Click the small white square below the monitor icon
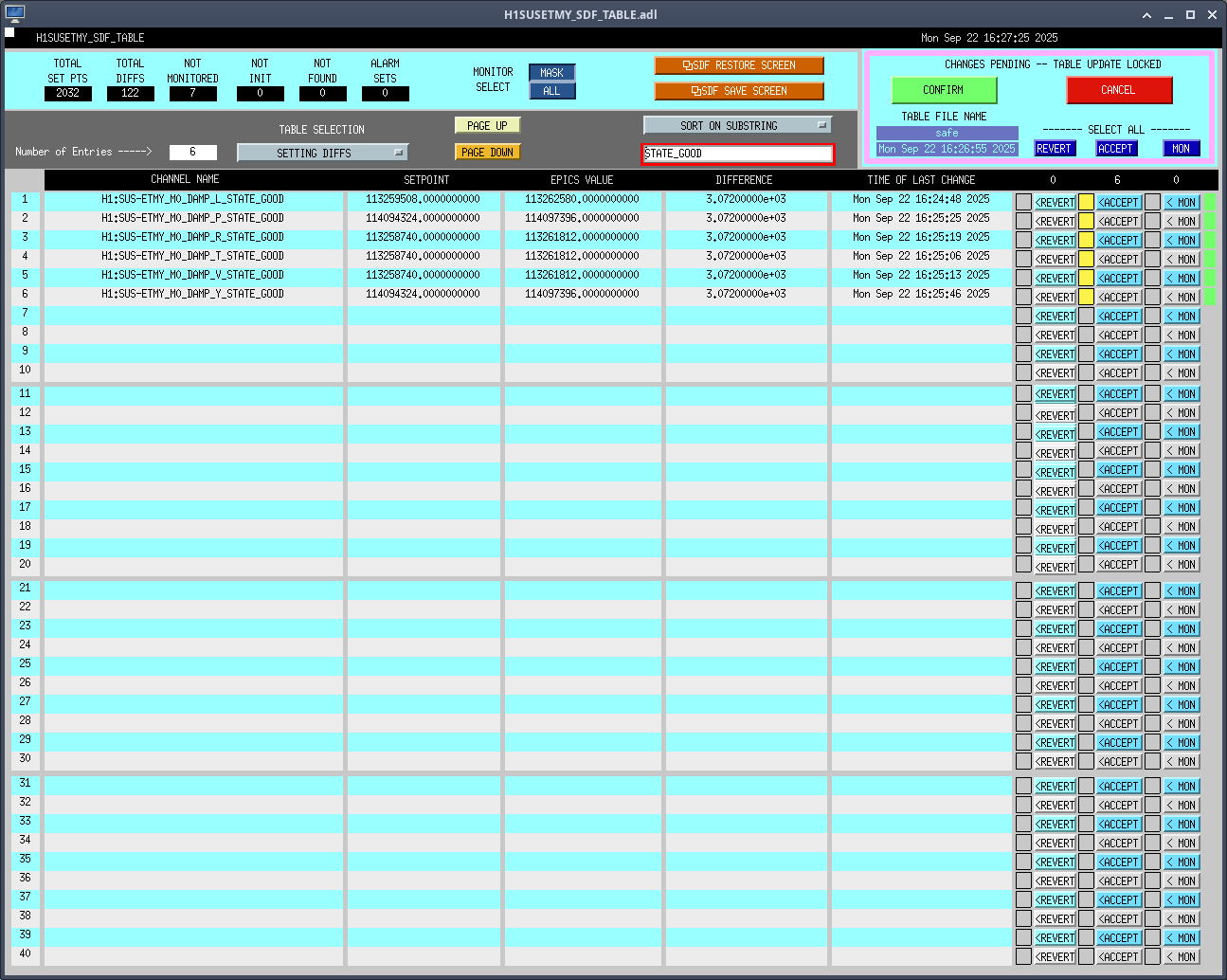This screenshot has width=1227, height=980. tap(9, 33)
